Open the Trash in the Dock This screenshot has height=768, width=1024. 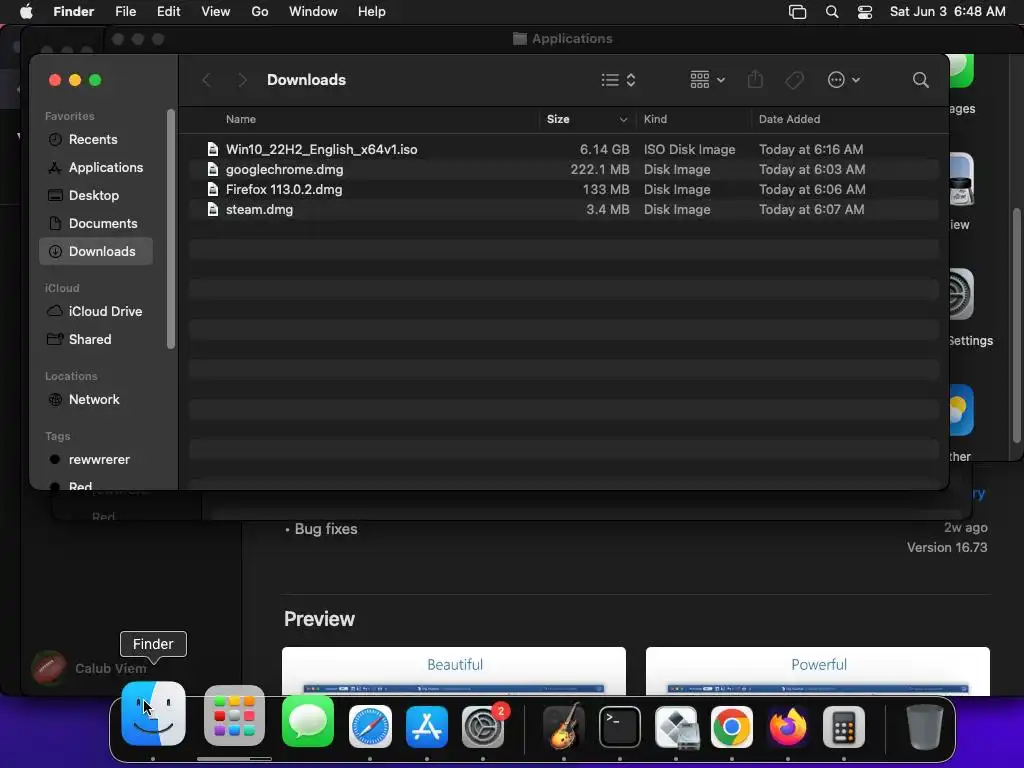click(x=925, y=727)
